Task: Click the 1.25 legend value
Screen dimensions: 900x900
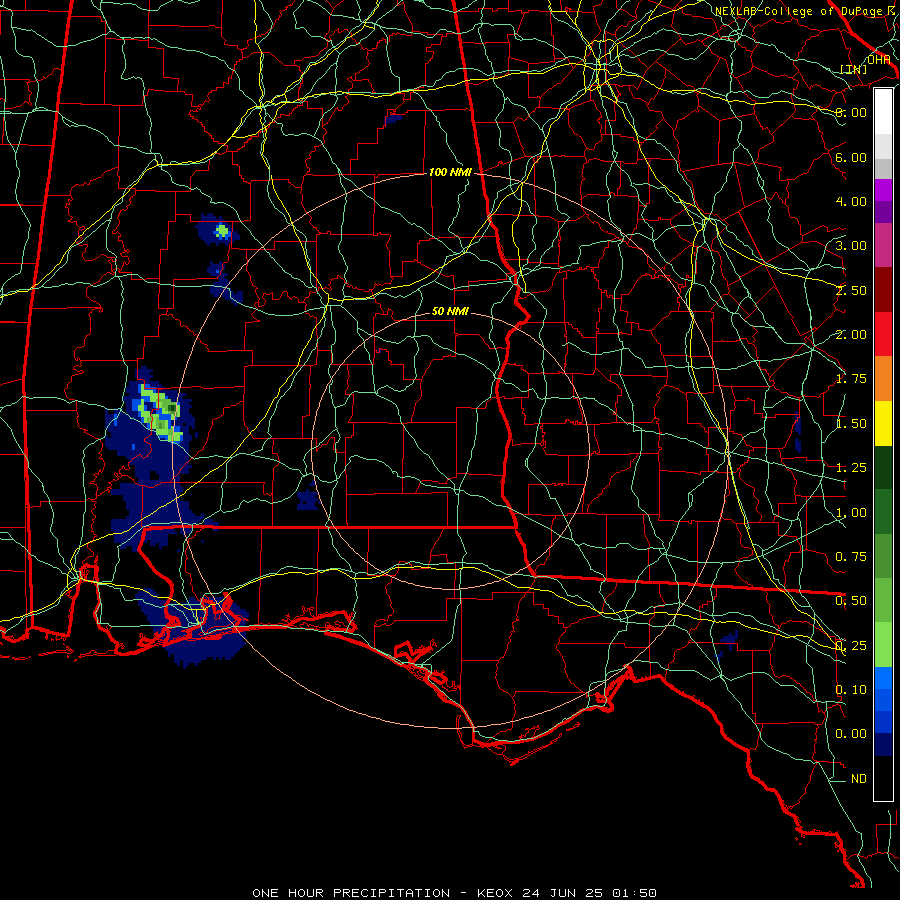Action: (x=851, y=468)
